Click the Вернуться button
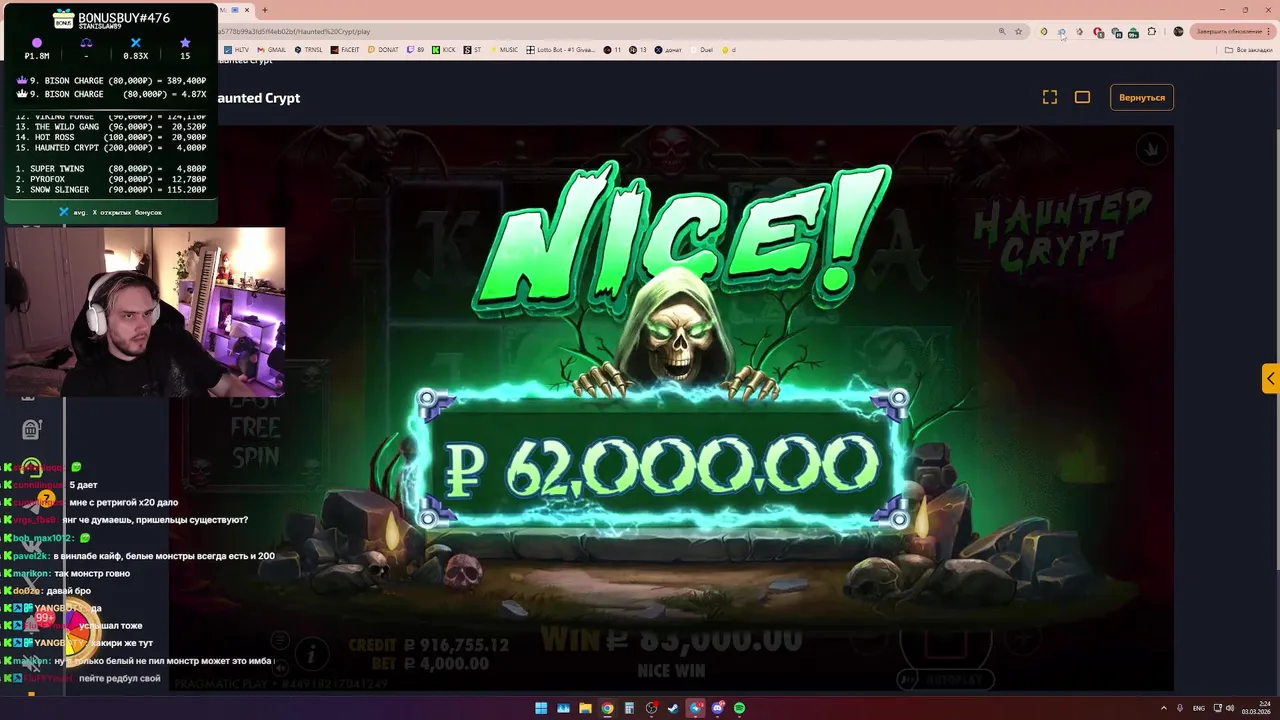Screen dimensions: 1280x720 pos(1142,98)
